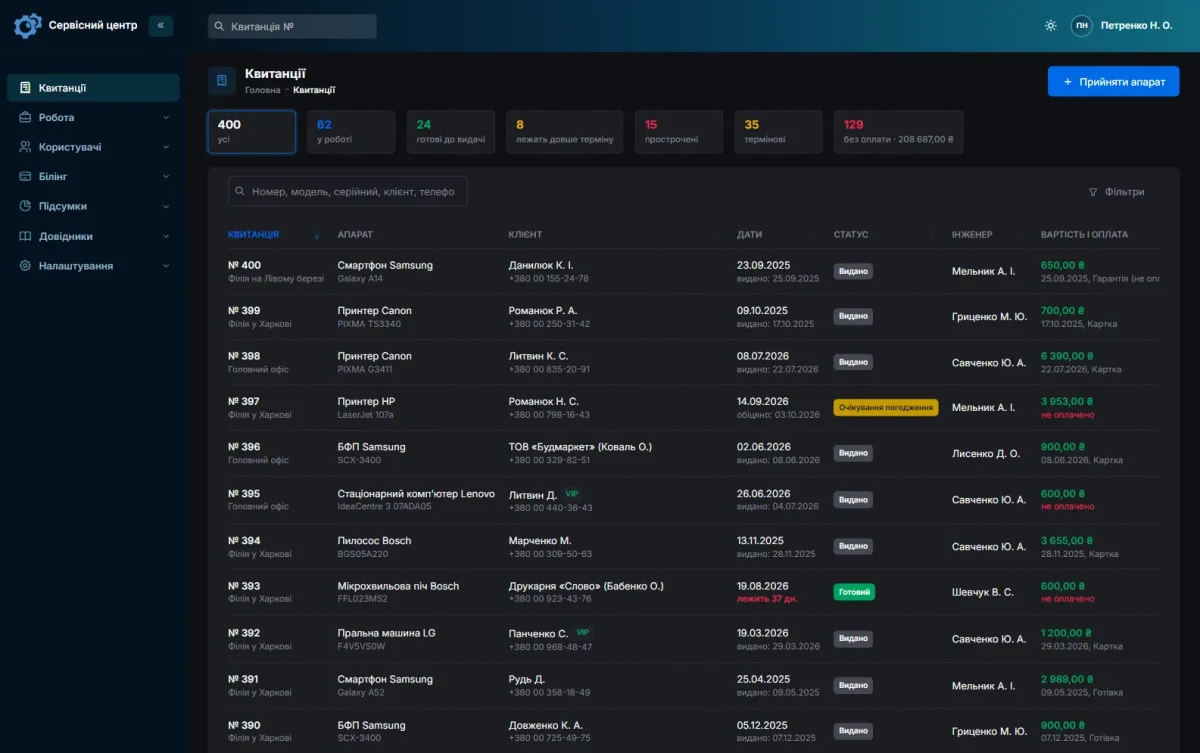Sort by the Статус column header
This screenshot has width=1200, height=753.
(x=851, y=235)
